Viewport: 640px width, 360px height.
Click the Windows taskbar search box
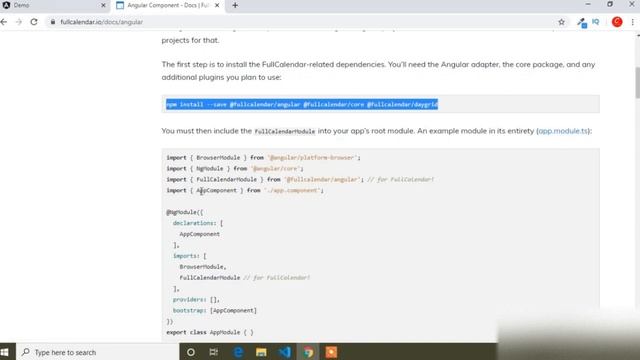pyautogui.click(x=98, y=352)
